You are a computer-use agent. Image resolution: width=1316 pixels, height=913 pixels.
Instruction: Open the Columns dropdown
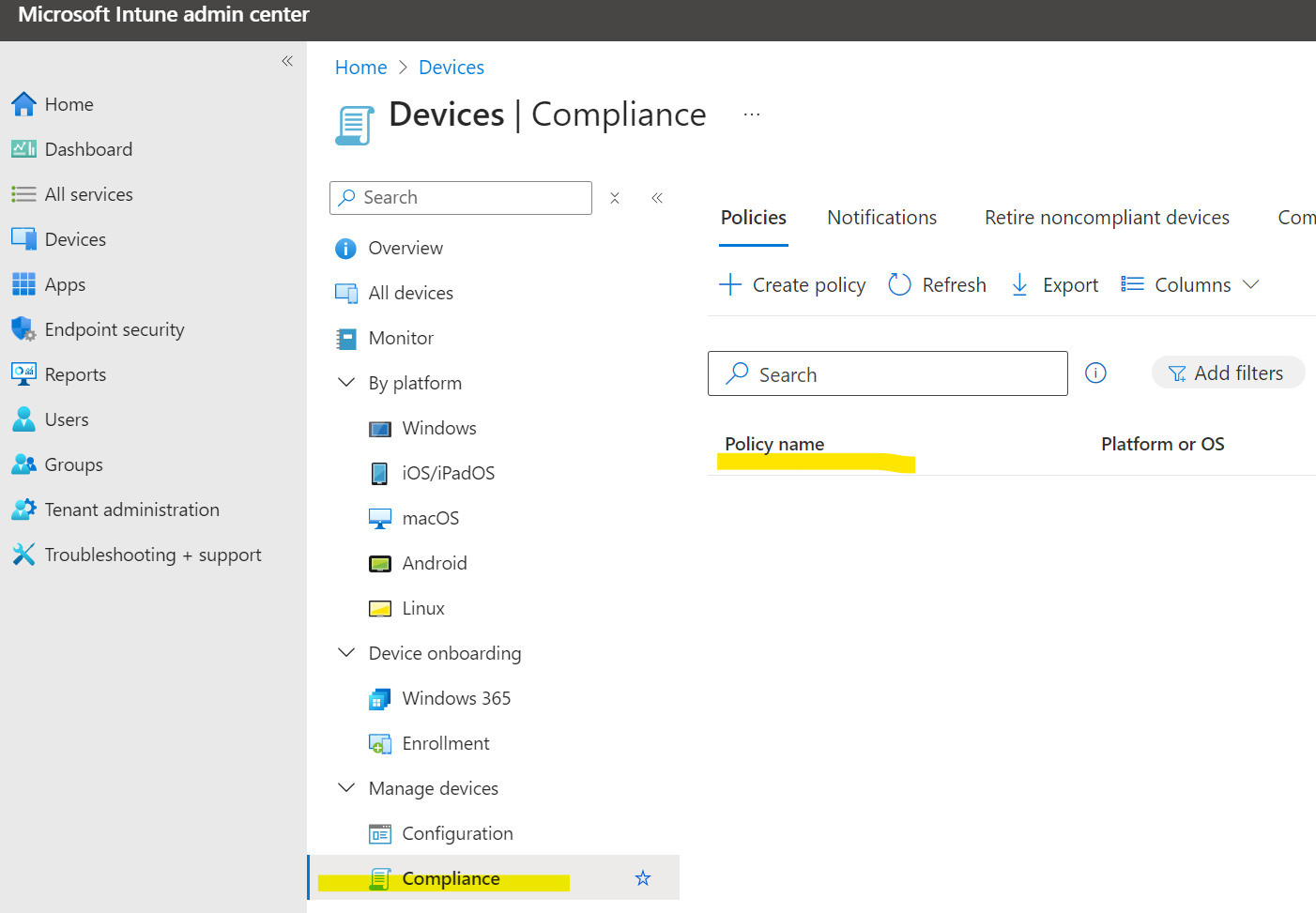tap(1190, 284)
